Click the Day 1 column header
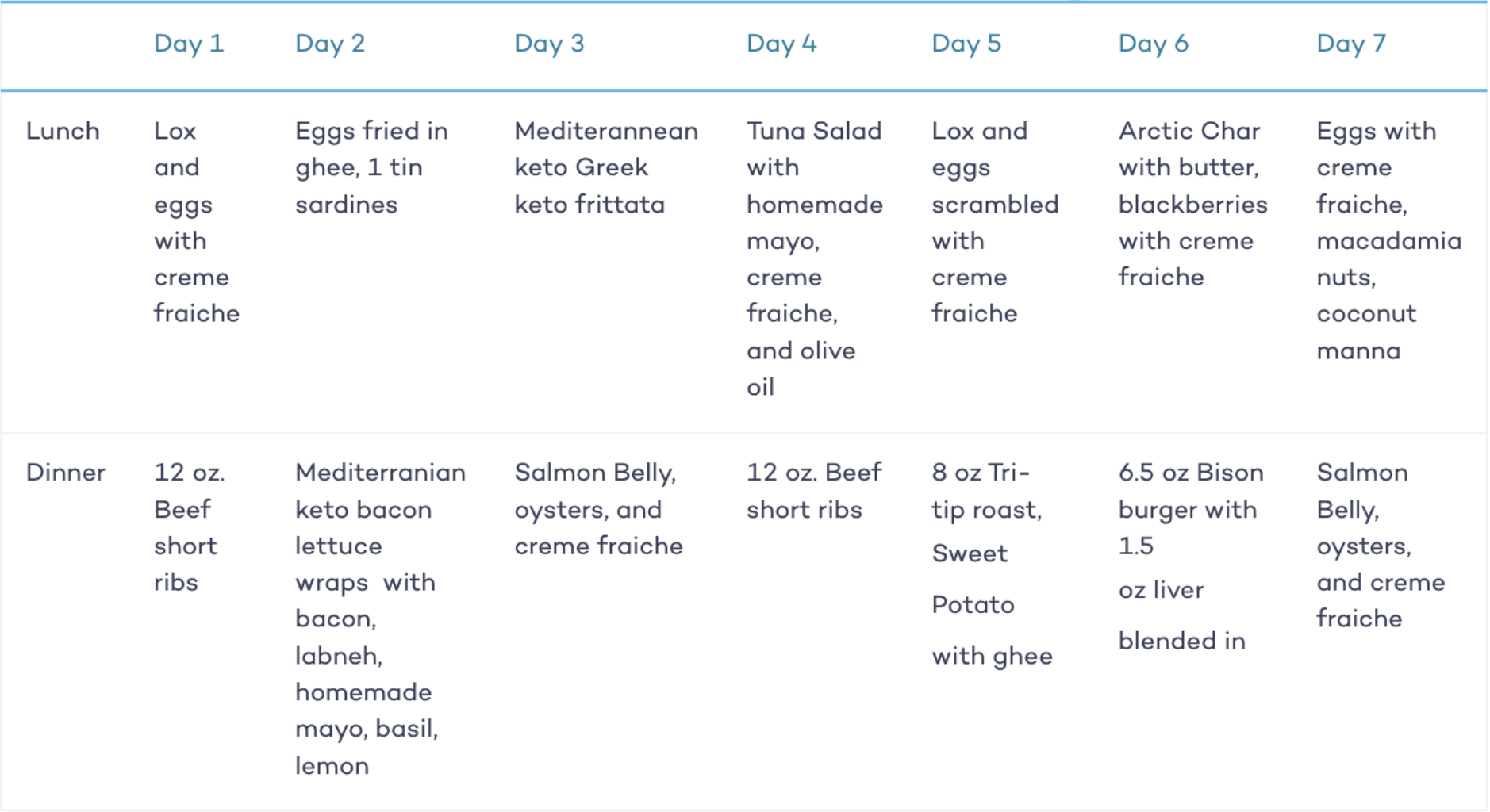Image resolution: width=1490 pixels, height=812 pixels. (x=189, y=44)
